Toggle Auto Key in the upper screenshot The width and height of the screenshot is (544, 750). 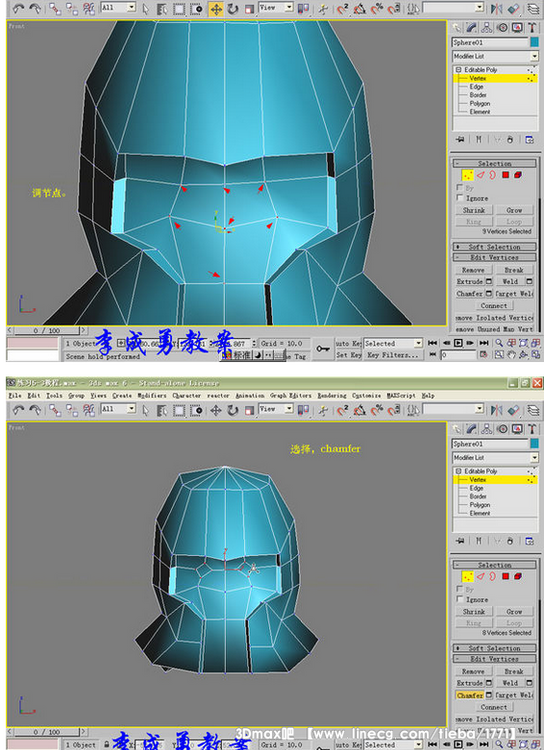(348, 343)
